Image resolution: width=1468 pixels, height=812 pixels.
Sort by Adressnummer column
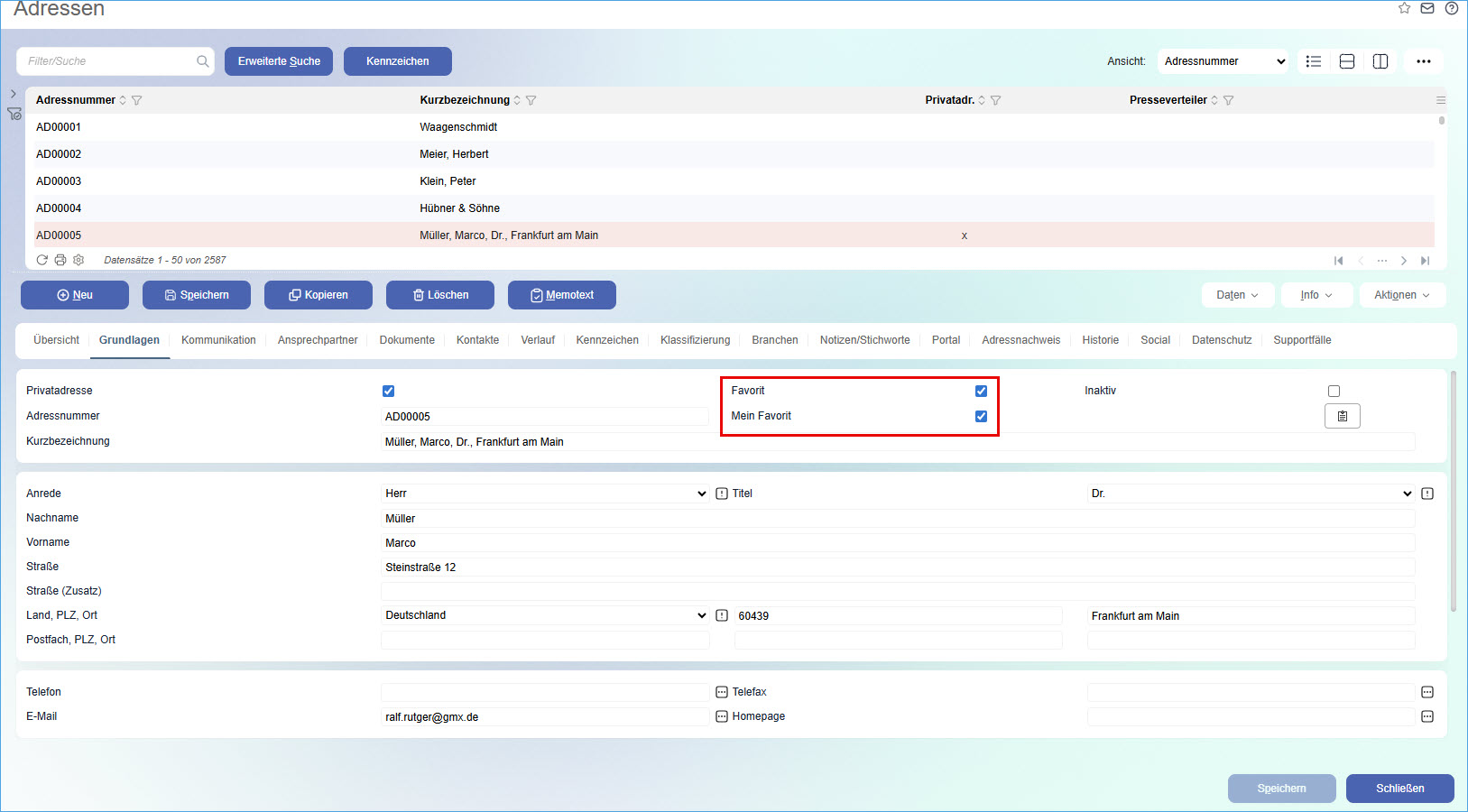pos(123,100)
